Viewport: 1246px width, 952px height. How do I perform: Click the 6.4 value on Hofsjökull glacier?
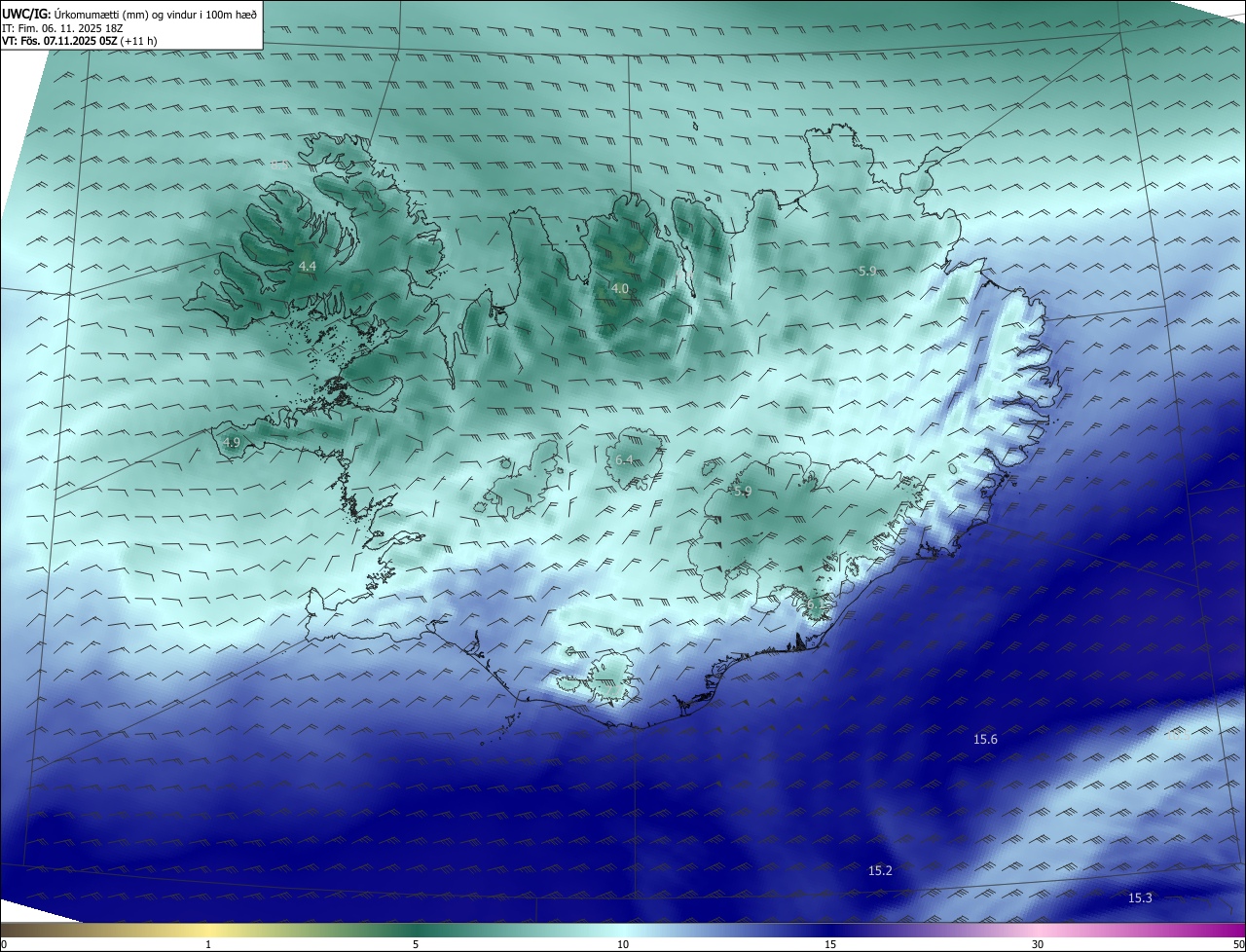624,459
